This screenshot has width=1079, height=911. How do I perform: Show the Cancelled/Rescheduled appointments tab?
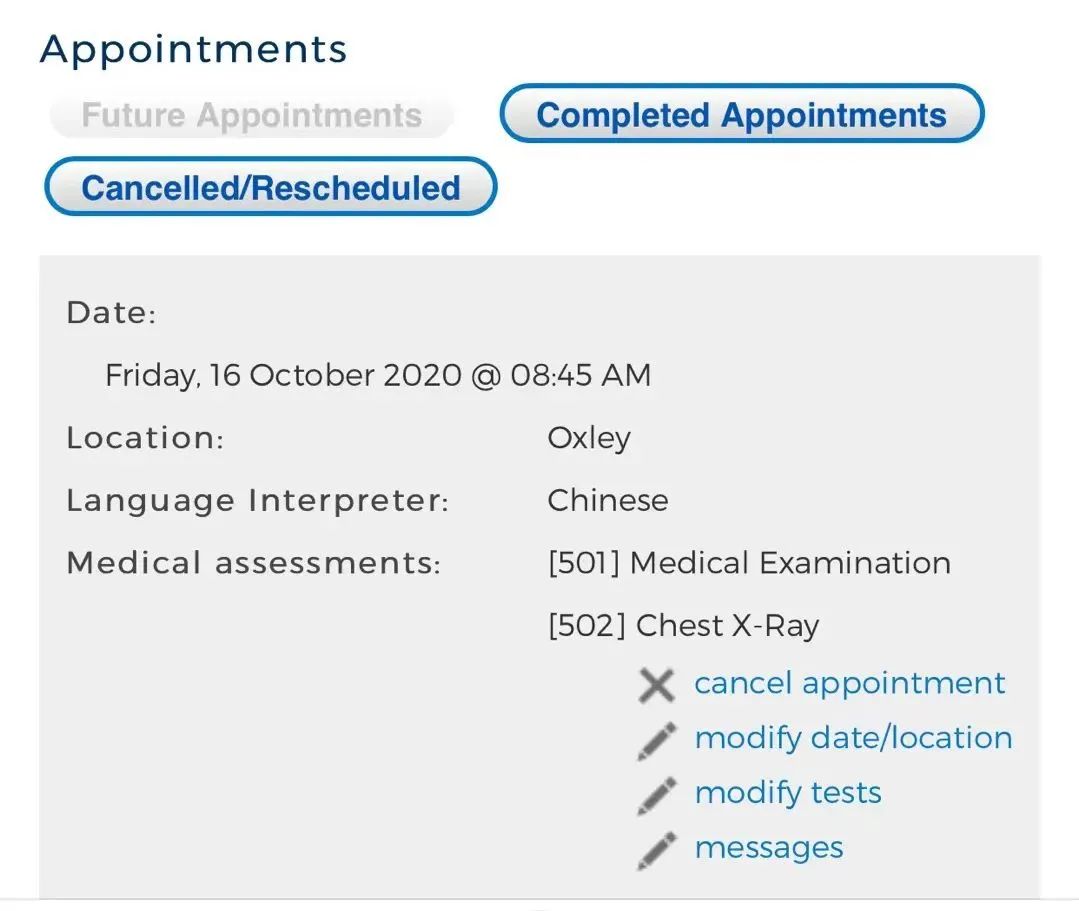coord(270,187)
